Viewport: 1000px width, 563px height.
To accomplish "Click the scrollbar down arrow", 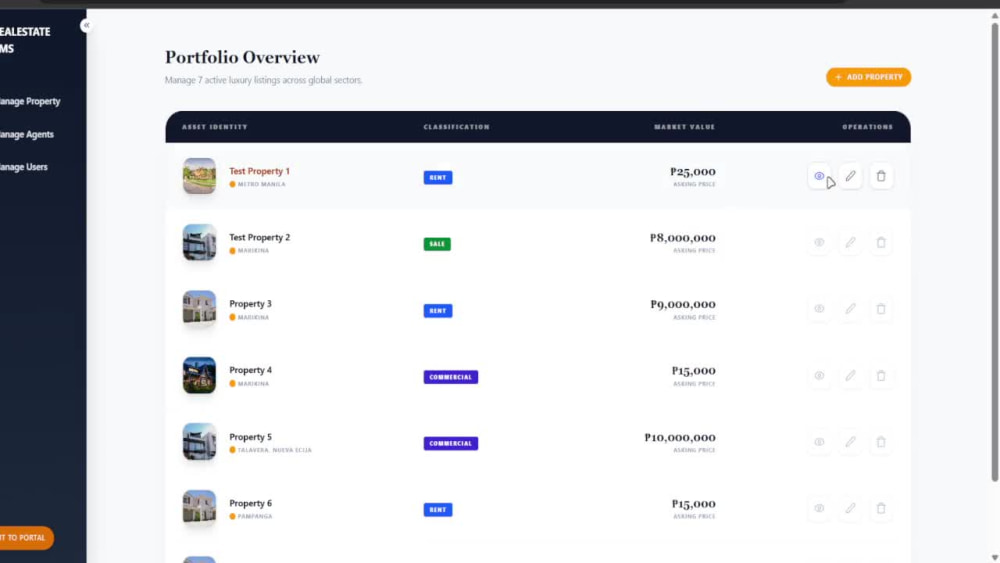I will tap(994, 557).
